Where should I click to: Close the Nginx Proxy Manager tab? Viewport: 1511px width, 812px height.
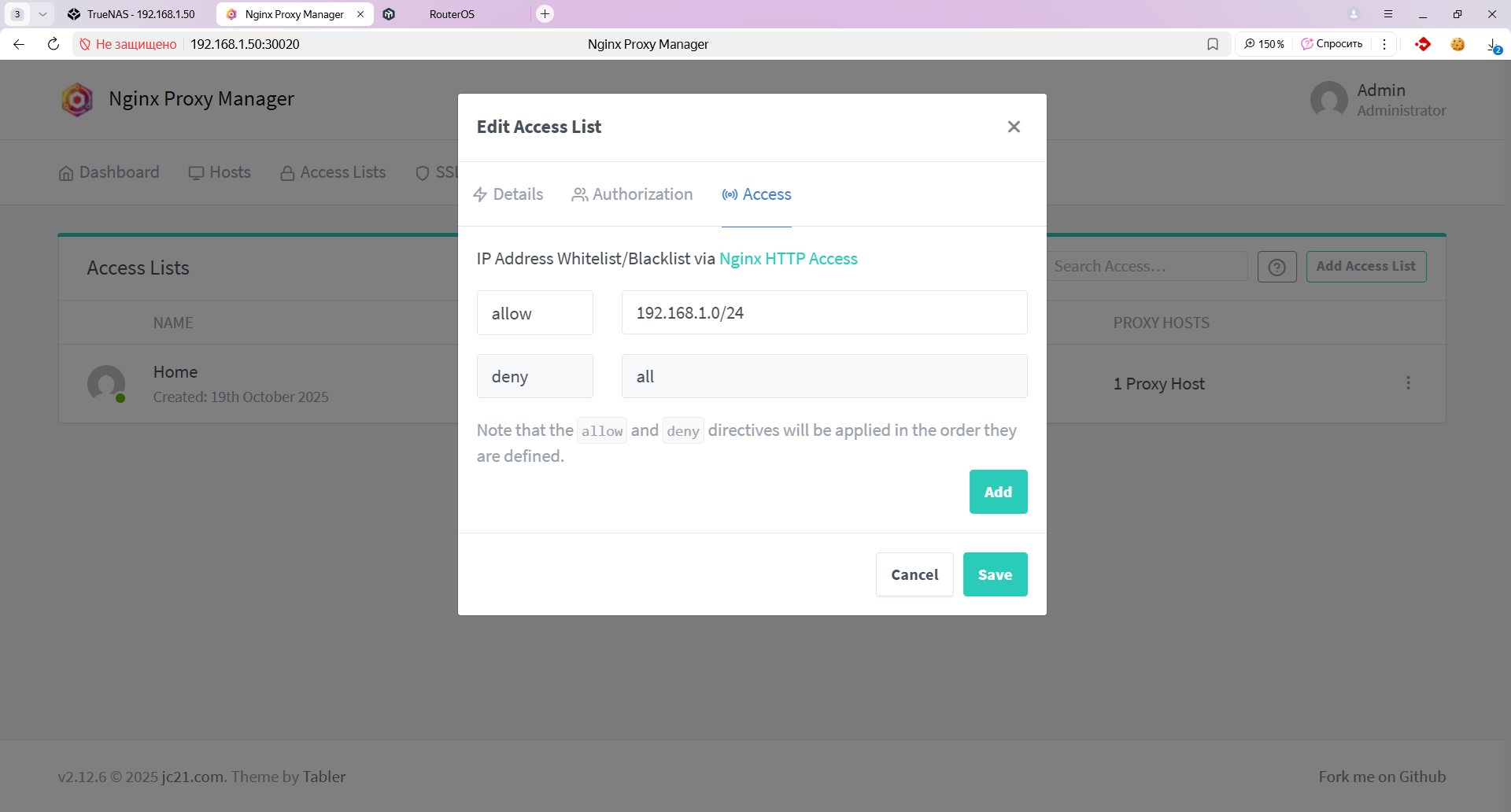(x=360, y=14)
